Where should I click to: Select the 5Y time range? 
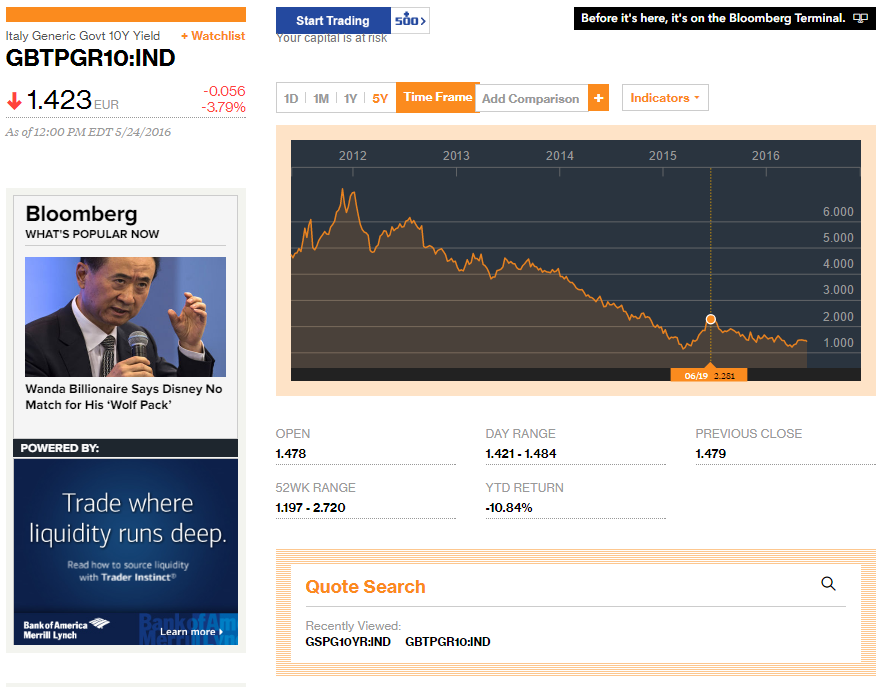[380, 98]
